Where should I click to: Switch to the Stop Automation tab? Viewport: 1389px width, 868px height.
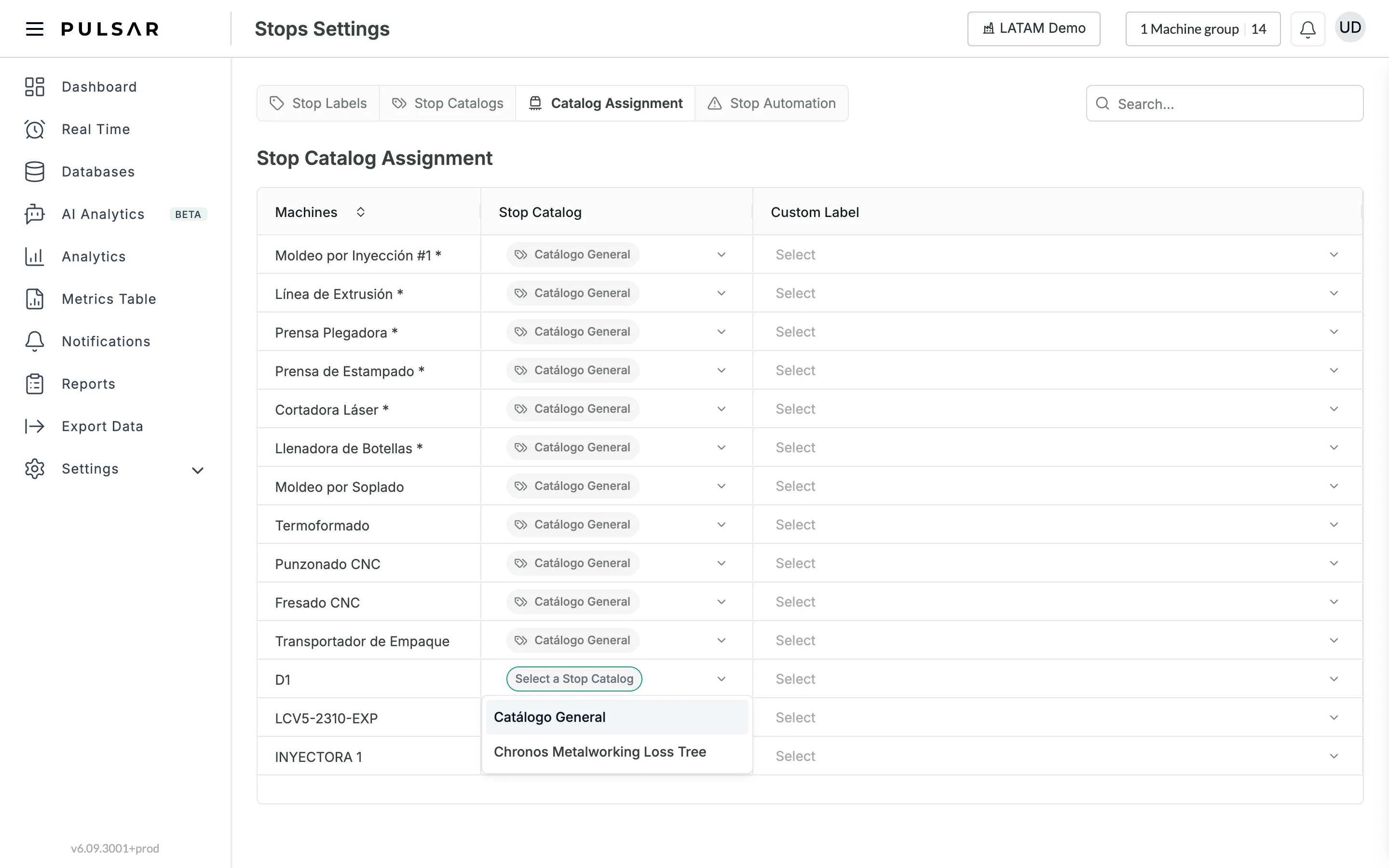[x=772, y=103]
